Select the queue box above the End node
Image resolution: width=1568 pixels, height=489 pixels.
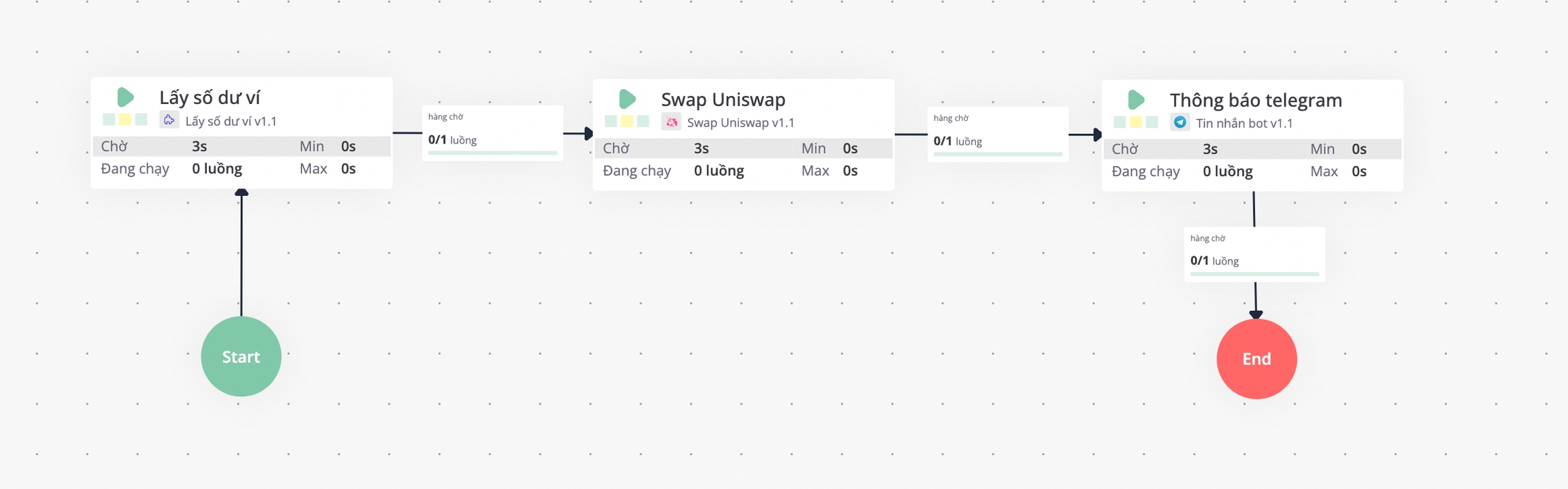tap(1254, 254)
